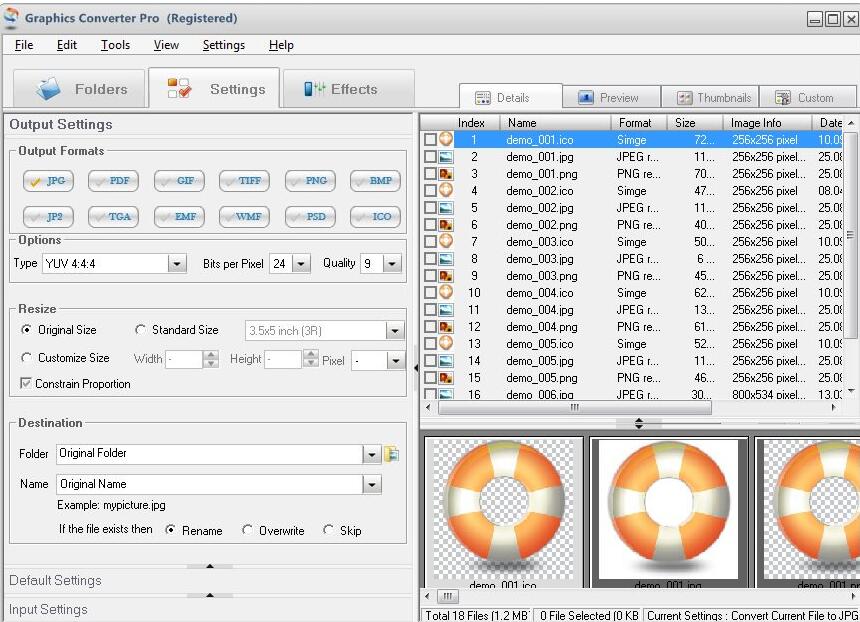This screenshot has height=622, width=860.
Task: Switch to the Settings tab
Action: point(214,88)
